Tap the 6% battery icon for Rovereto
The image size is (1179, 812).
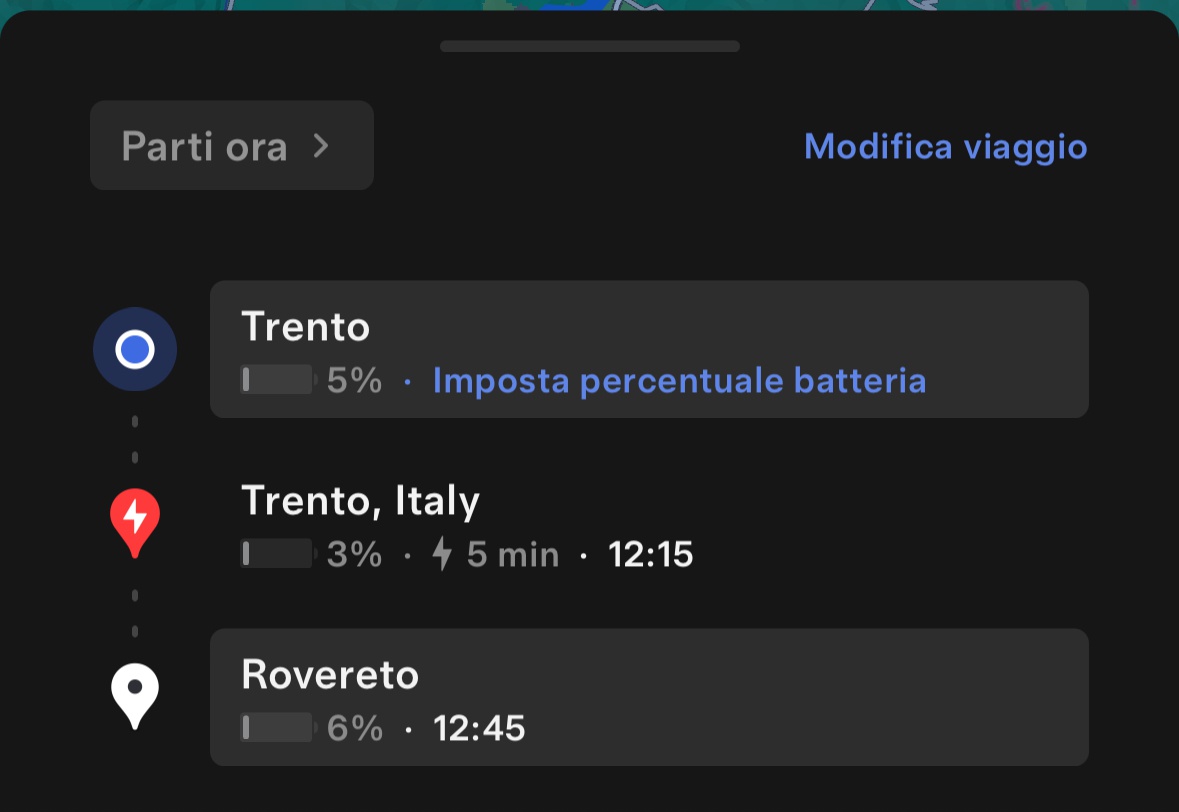click(278, 728)
